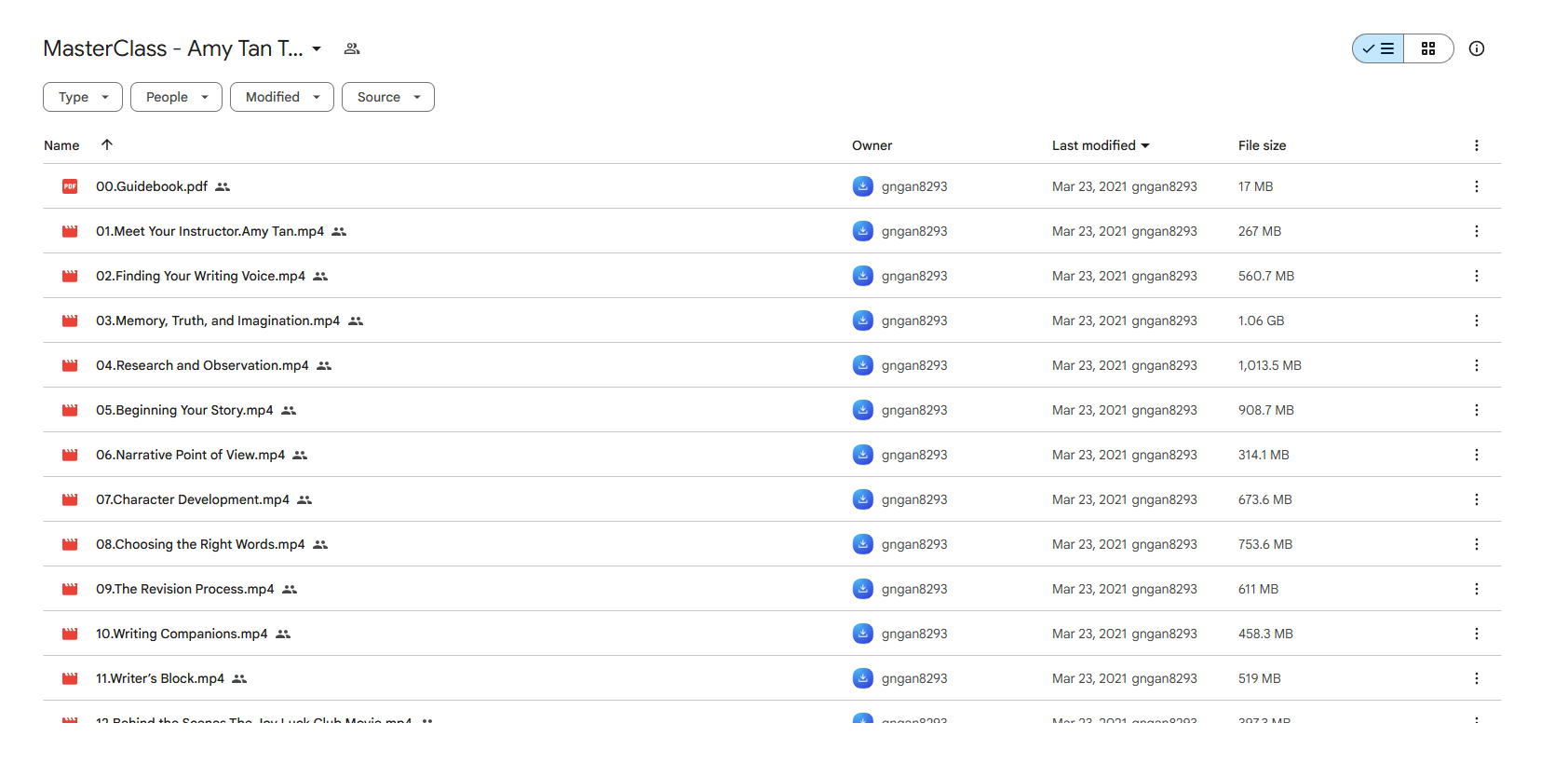Open header more options three-dot menu
Viewport: 1568px width, 764px height.
point(1477,145)
